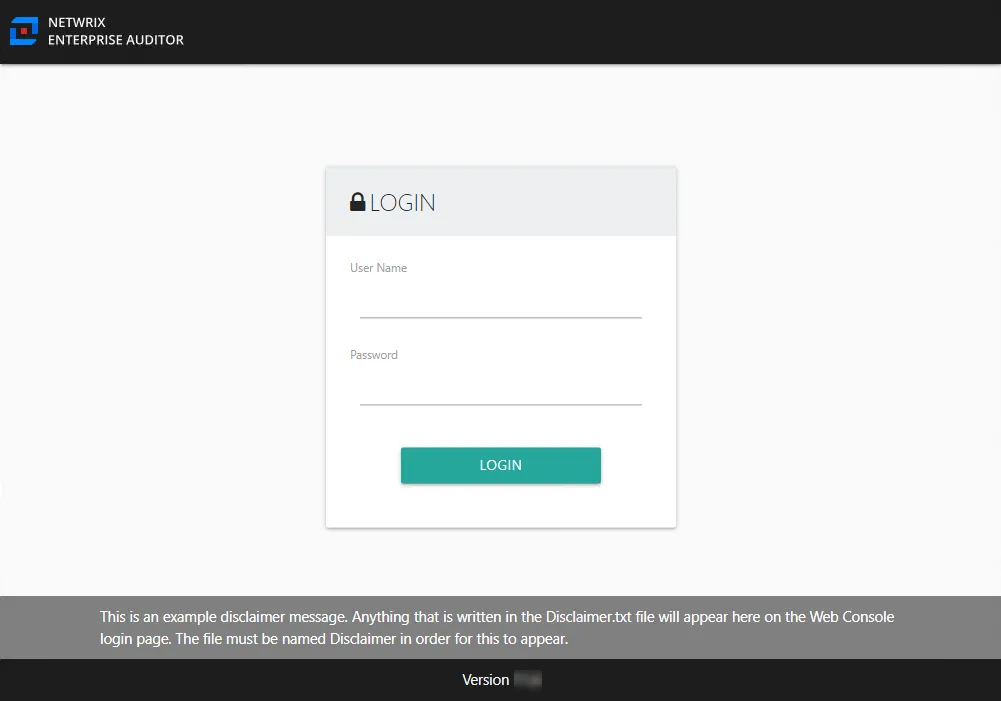Click the Password label

(x=373, y=354)
